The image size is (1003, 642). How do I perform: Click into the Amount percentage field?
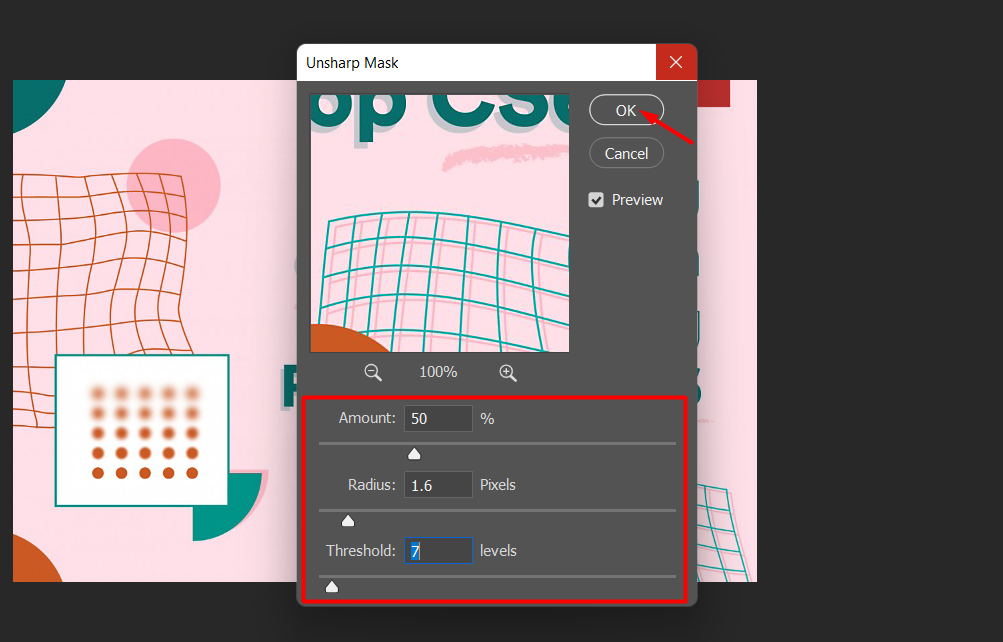pos(438,419)
